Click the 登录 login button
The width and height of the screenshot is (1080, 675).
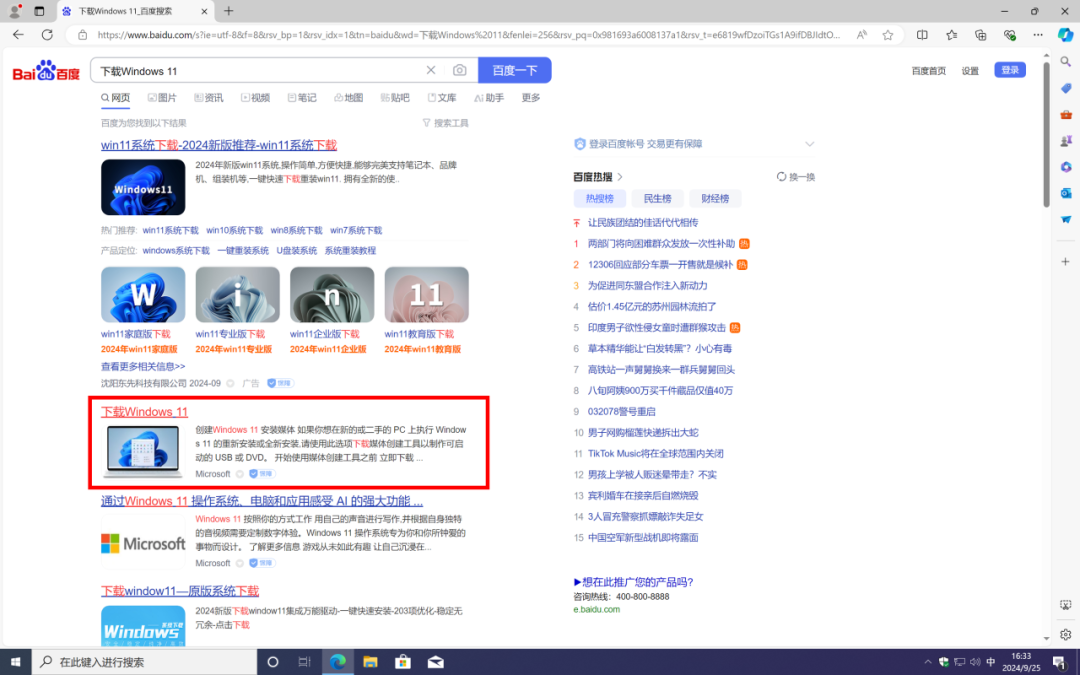pyautogui.click(x=1010, y=70)
